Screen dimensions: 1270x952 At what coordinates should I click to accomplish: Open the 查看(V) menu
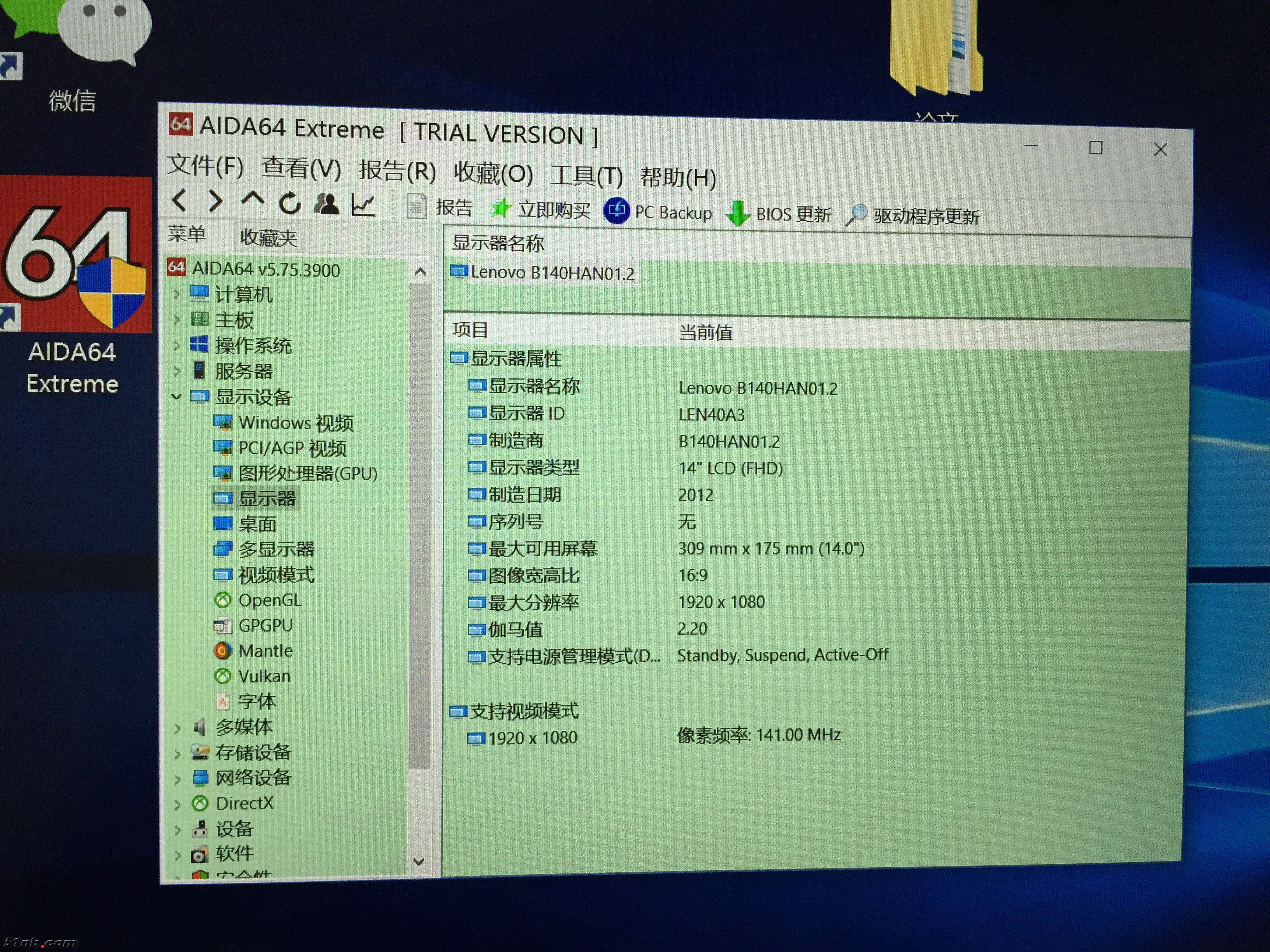tap(302, 169)
